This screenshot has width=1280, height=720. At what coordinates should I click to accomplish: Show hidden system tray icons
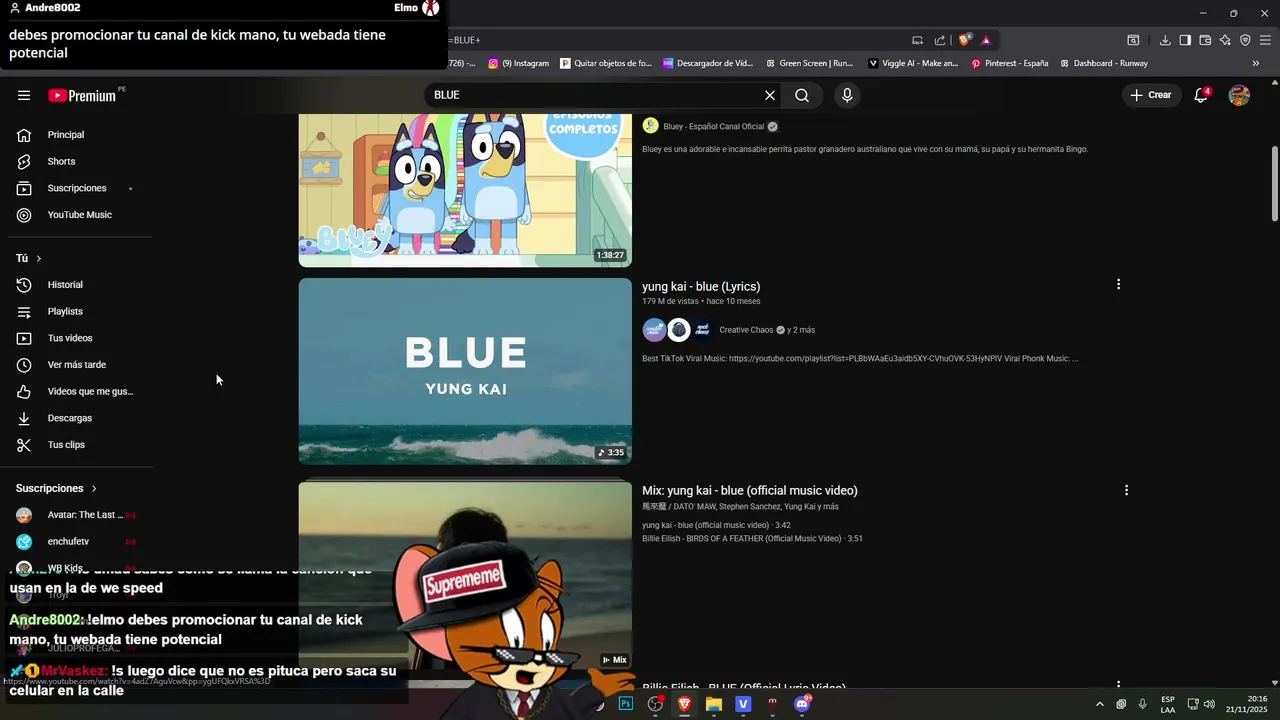point(1100,704)
